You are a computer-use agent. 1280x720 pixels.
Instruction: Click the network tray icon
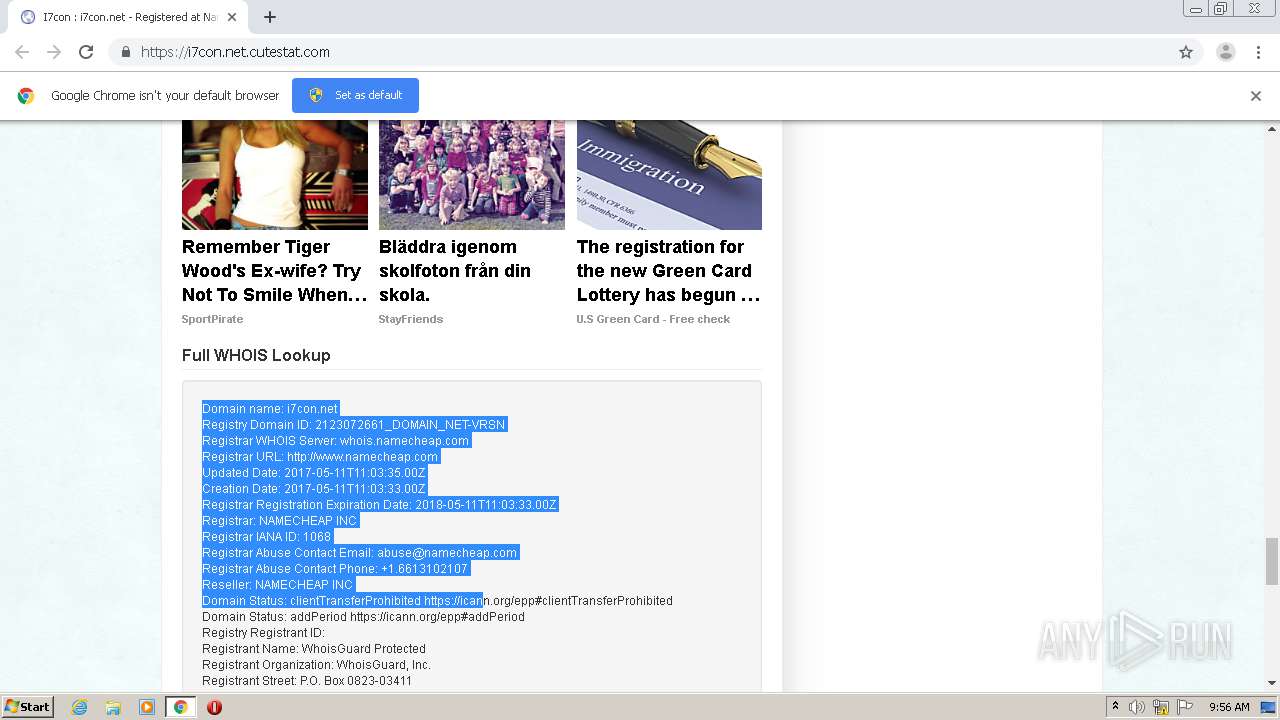[x=1161, y=707]
